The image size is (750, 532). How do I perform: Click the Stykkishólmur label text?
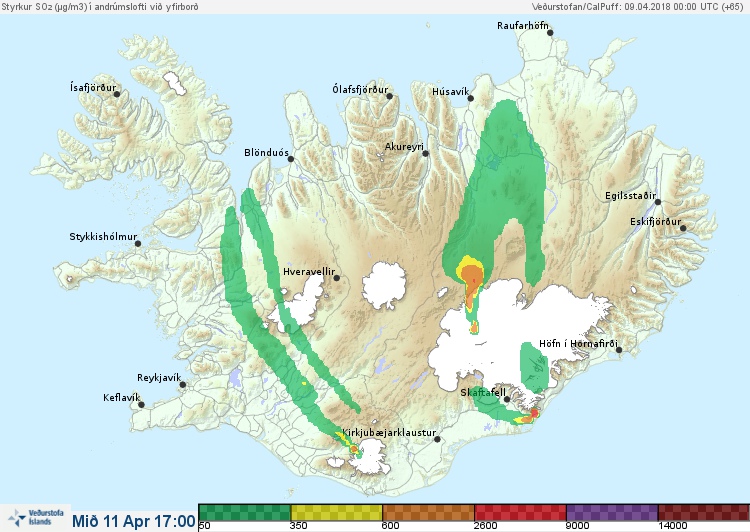click(103, 237)
